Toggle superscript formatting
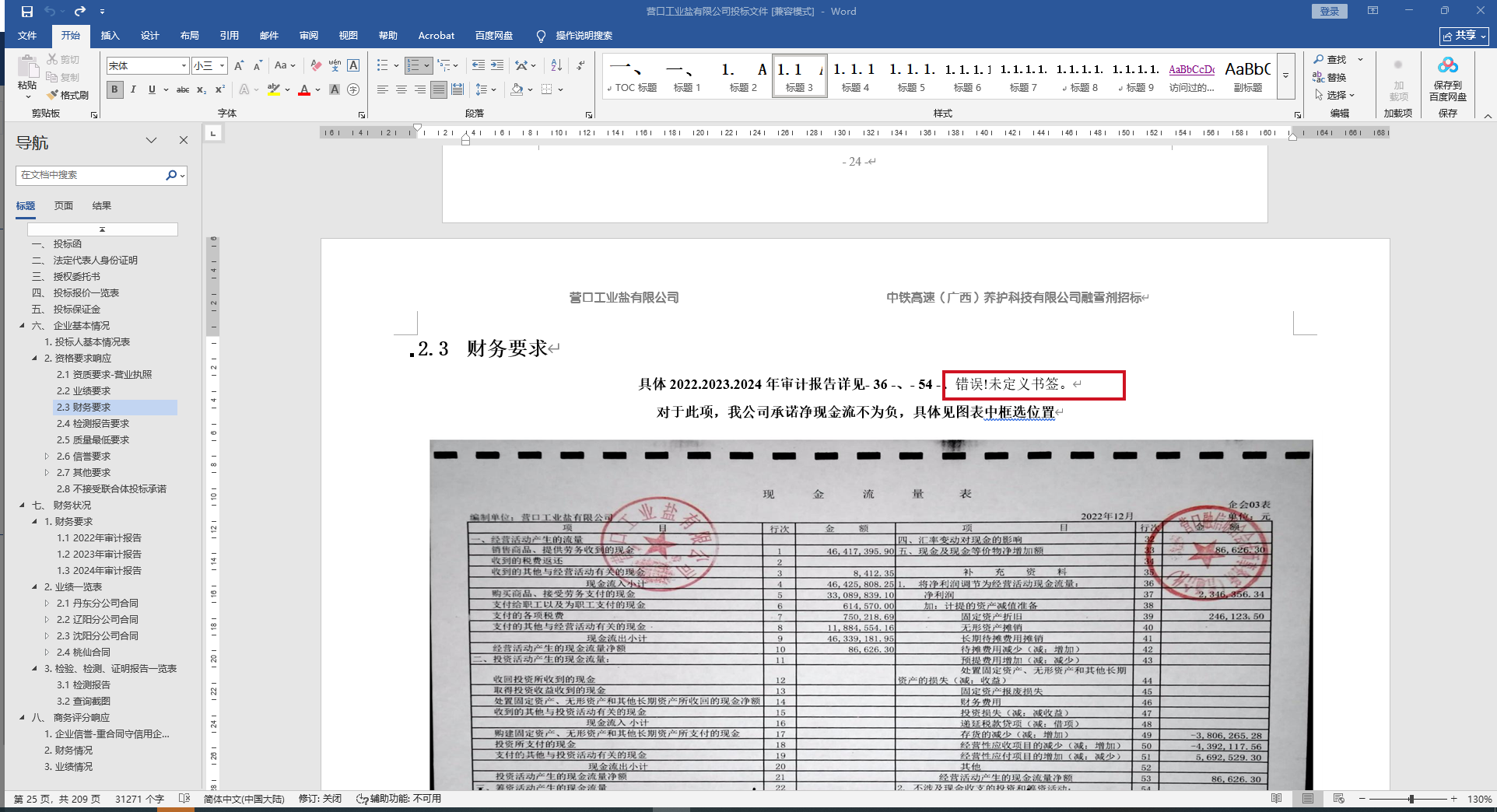The width and height of the screenshot is (1497, 812). [220, 89]
